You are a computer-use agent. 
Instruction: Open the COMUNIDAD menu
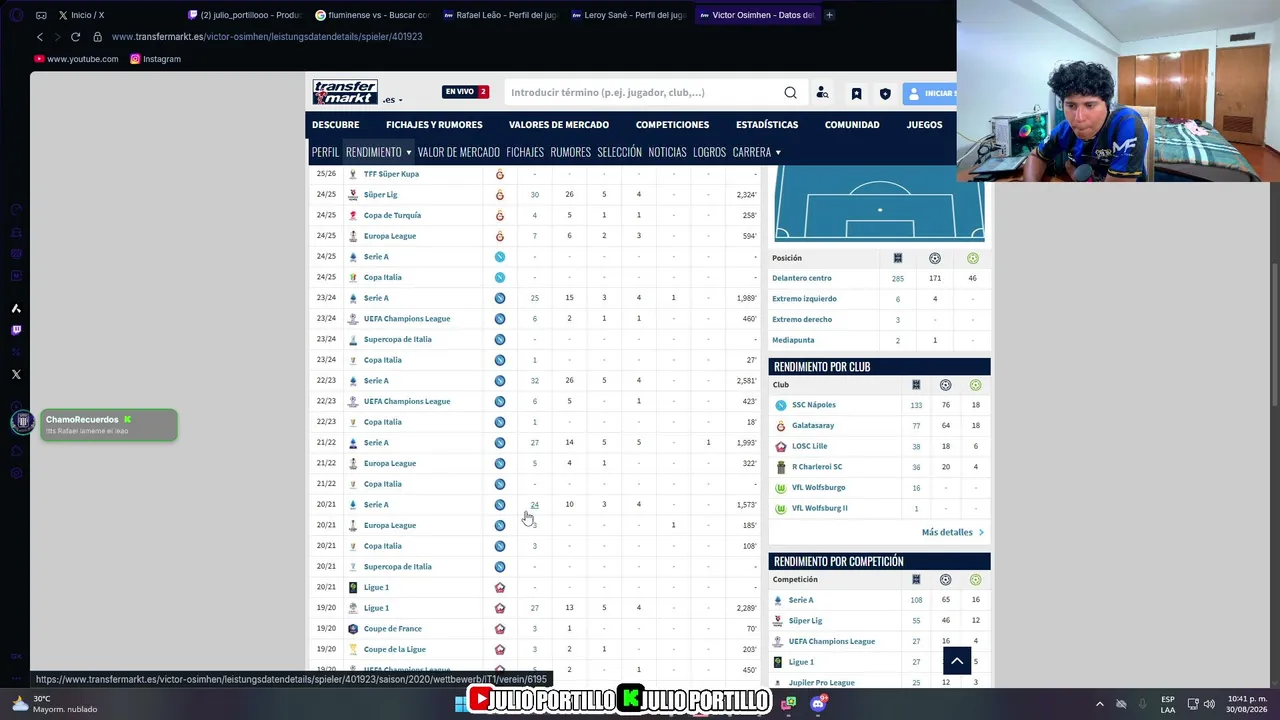[x=852, y=125]
